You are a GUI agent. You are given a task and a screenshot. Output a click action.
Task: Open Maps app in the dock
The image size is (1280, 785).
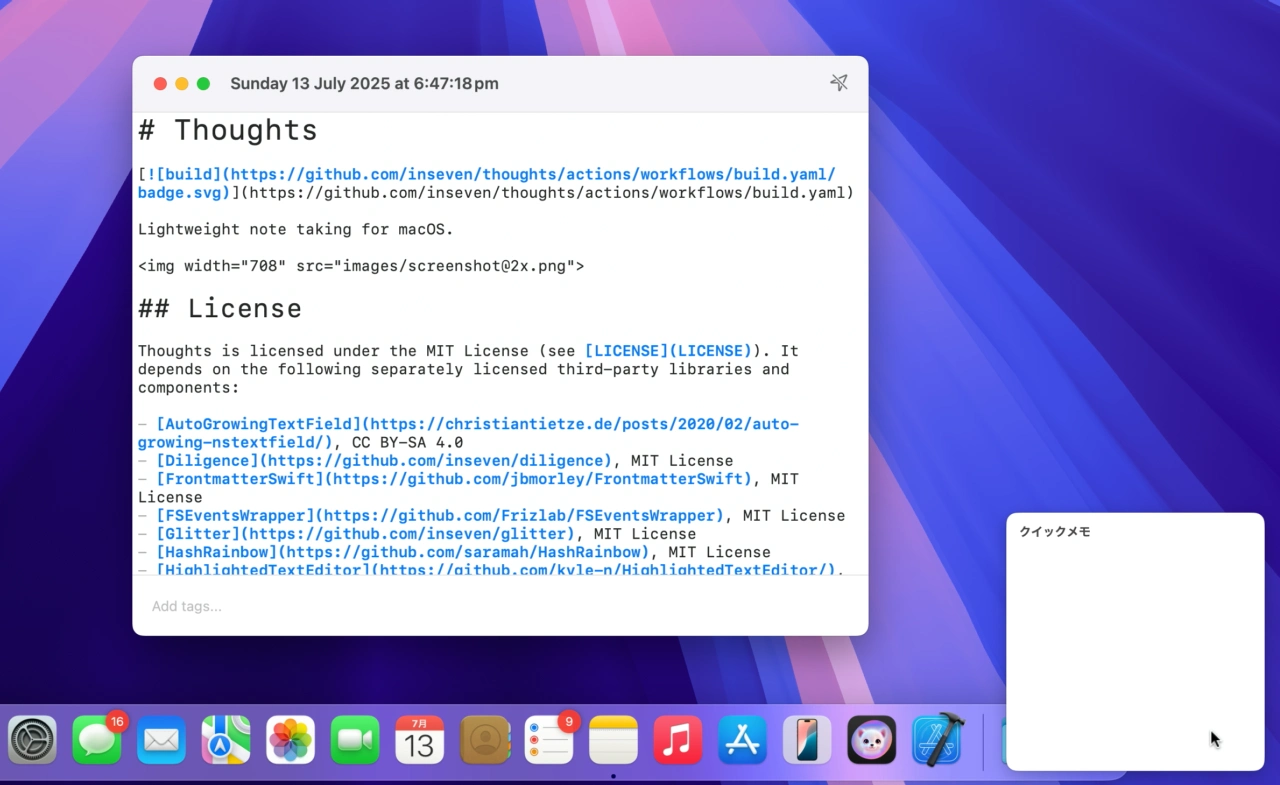pyautogui.click(x=226, y=741)
